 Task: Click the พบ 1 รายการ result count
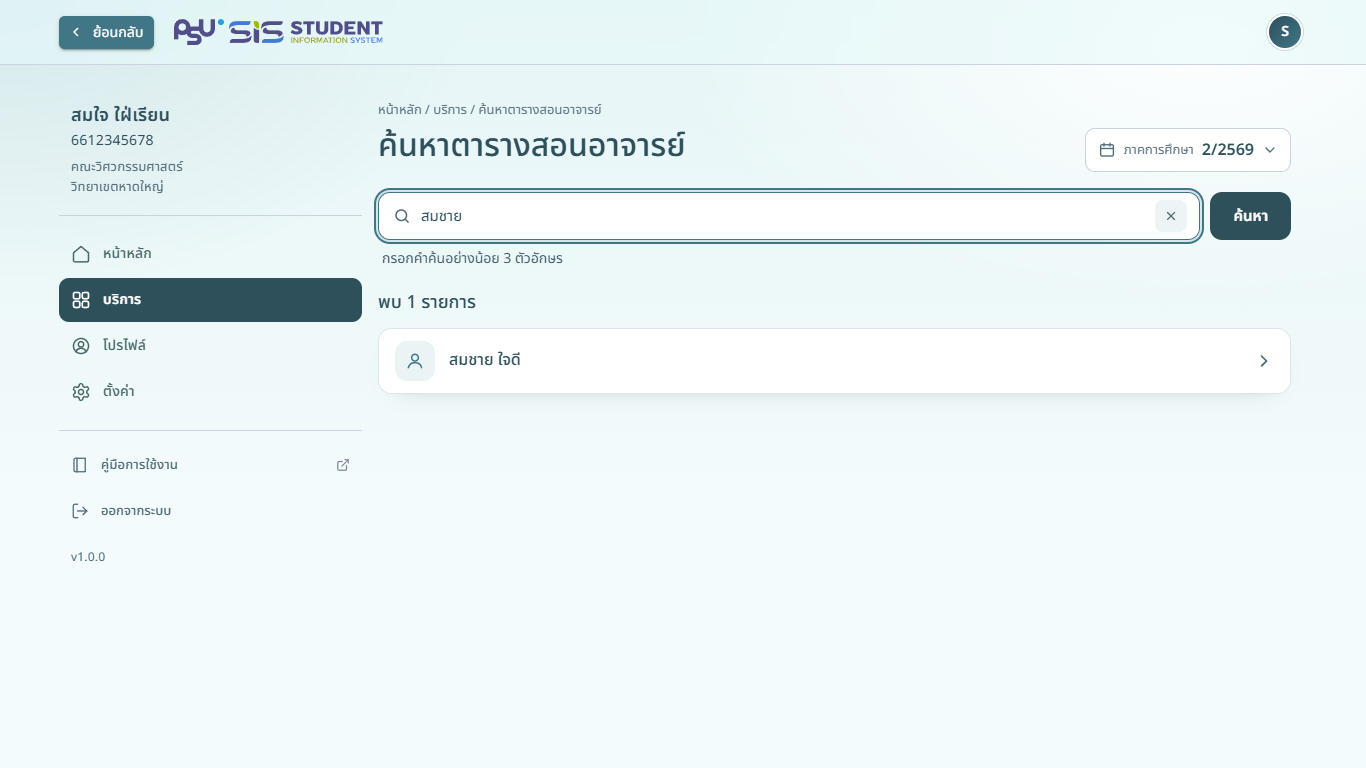click(x=427, y=302)
